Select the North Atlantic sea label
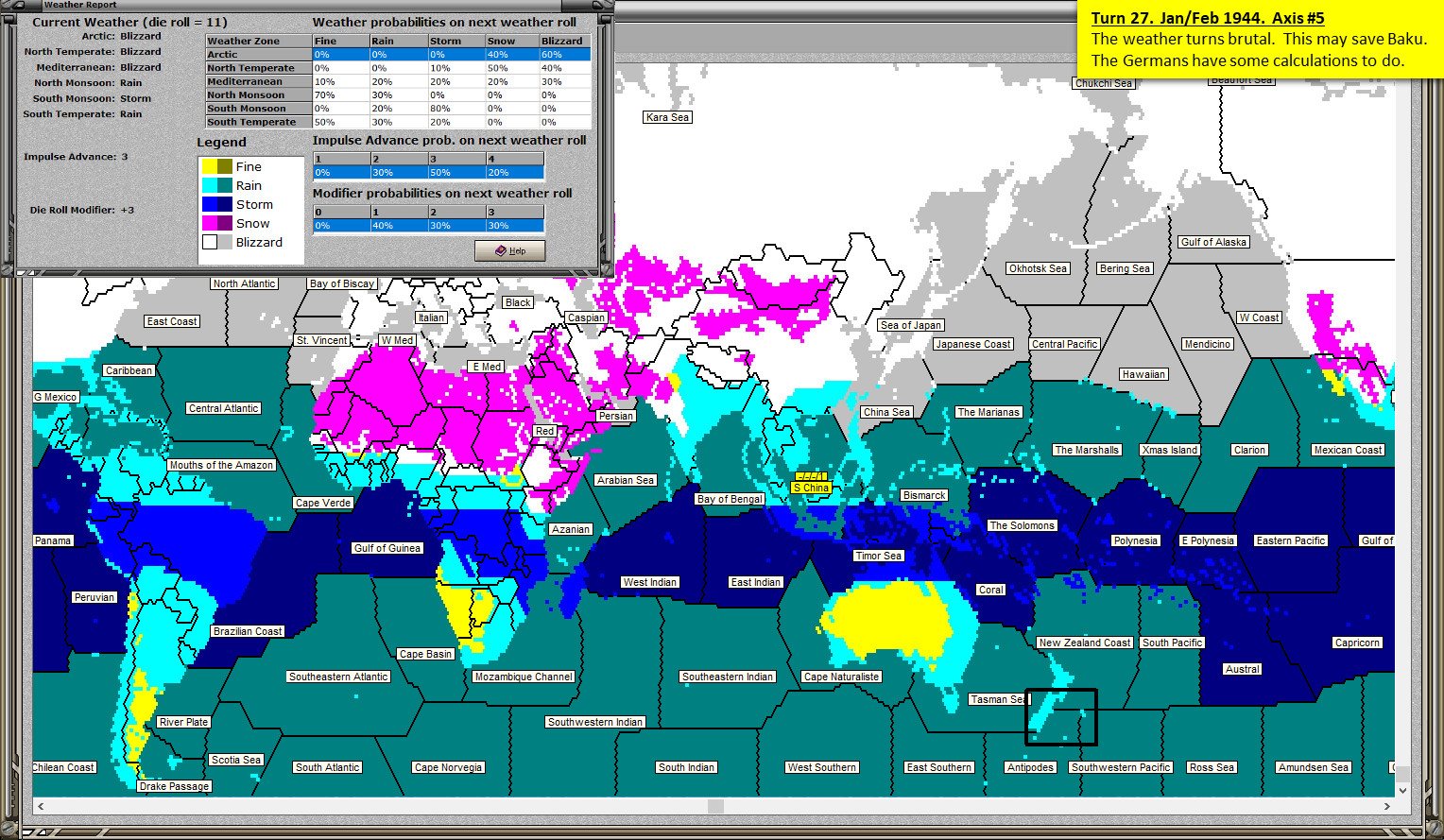 pos(244,283)
